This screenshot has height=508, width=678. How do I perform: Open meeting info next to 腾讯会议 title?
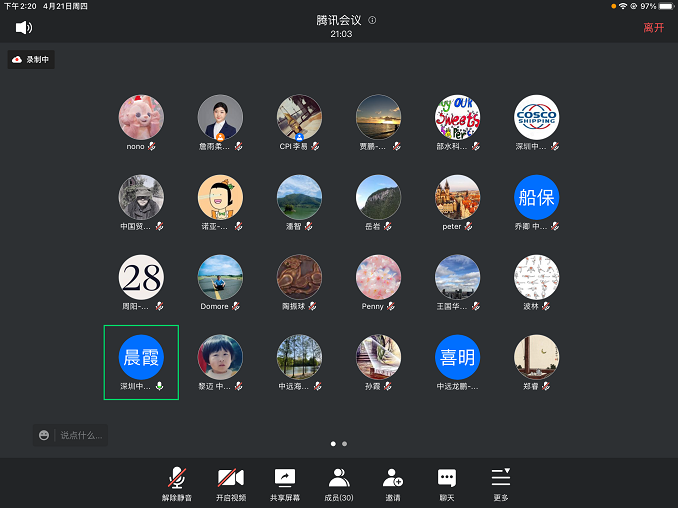pos(372,20)
